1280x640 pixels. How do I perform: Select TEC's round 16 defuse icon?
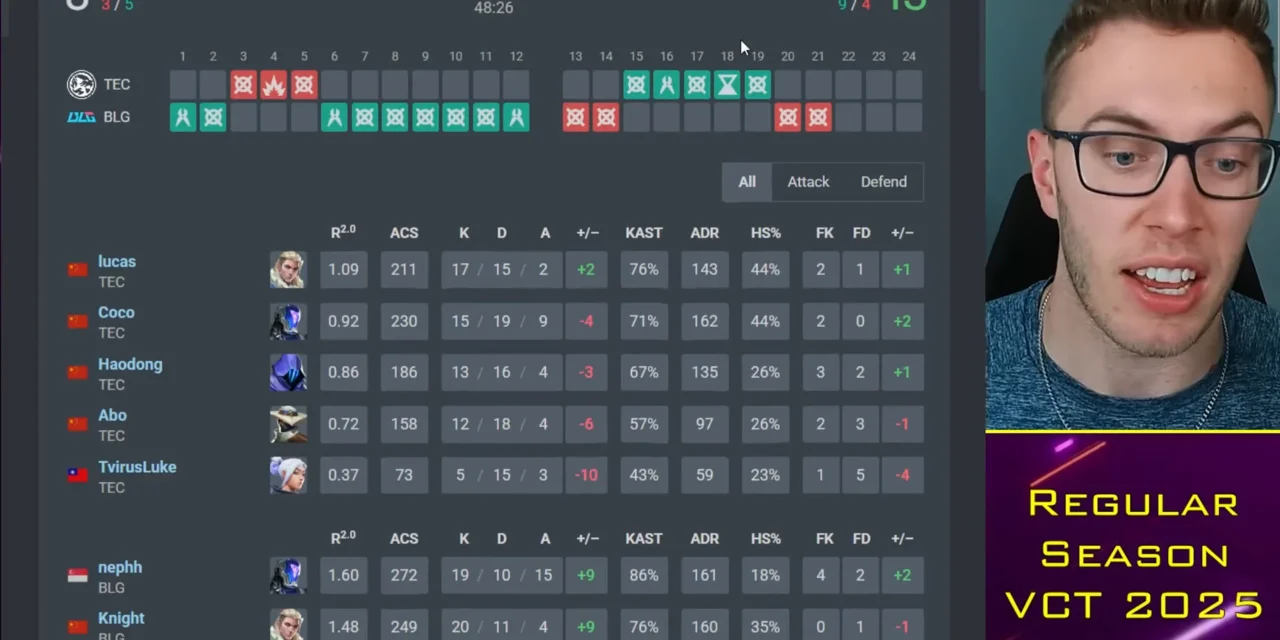(666, 85)
